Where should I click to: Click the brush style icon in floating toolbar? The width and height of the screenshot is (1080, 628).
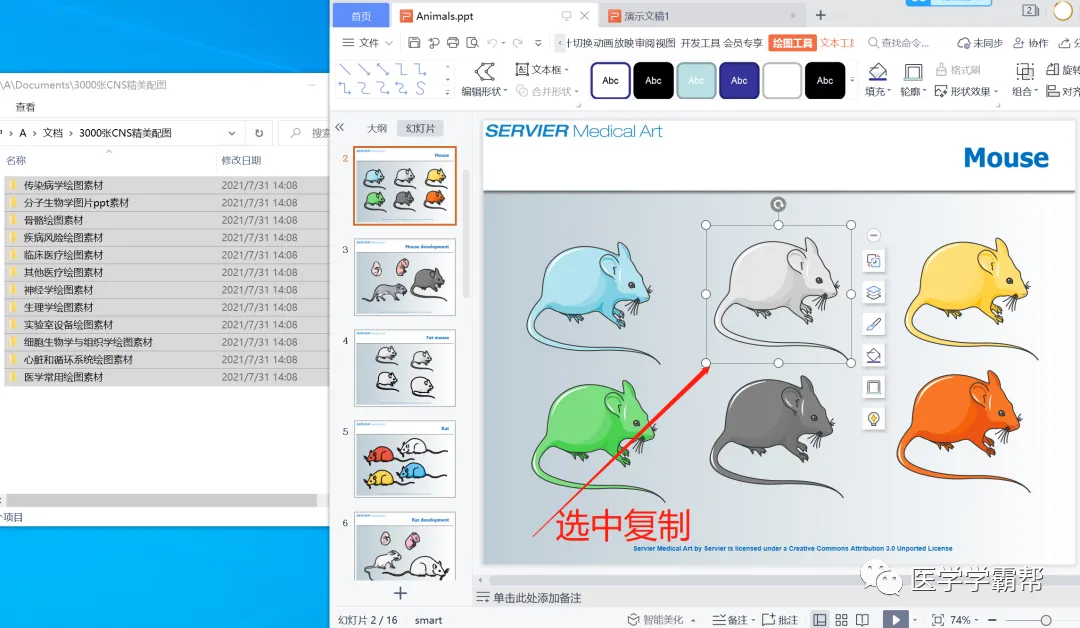point(873,324)
